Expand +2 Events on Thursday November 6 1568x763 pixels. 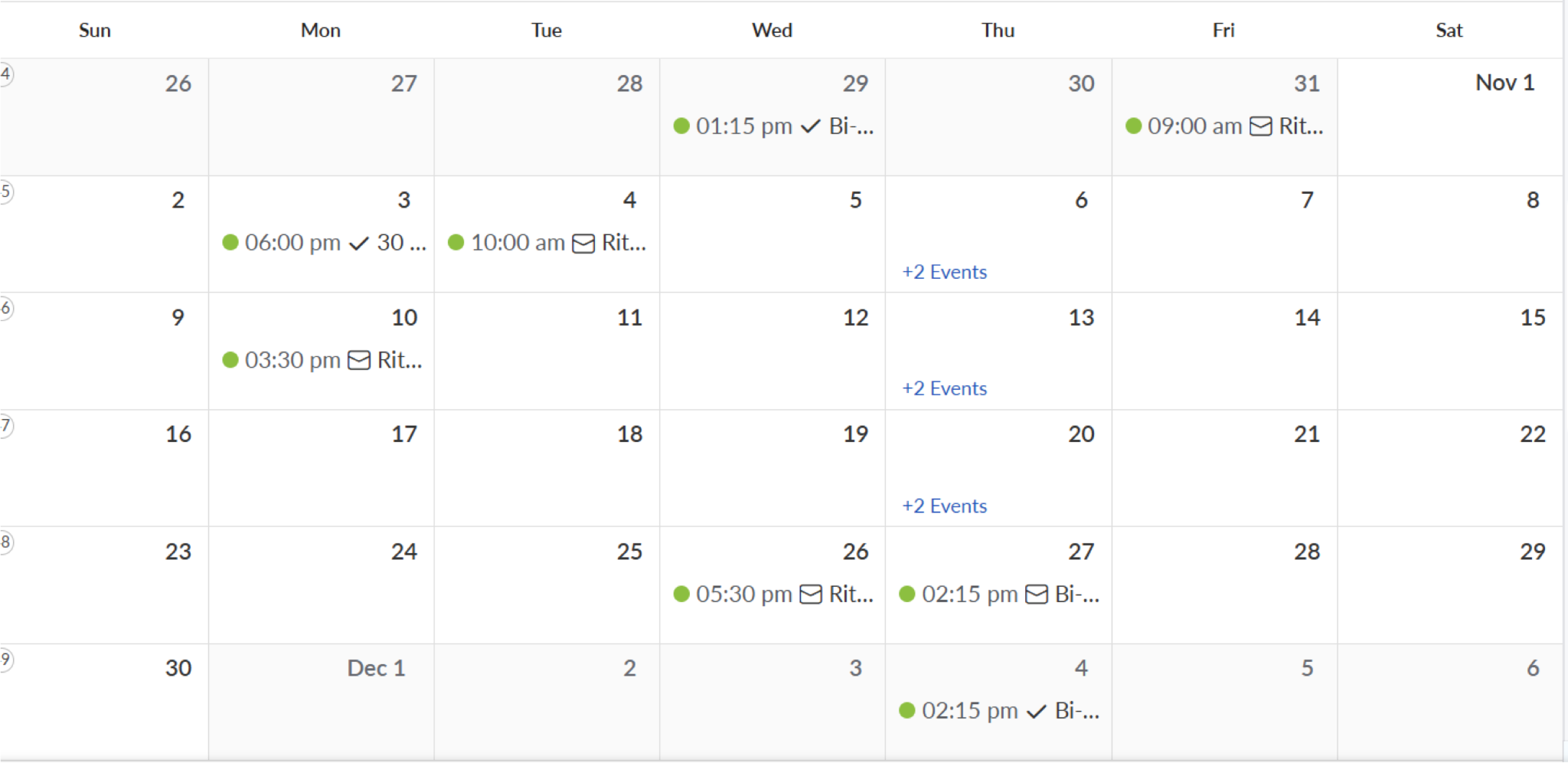pos(944,272)
